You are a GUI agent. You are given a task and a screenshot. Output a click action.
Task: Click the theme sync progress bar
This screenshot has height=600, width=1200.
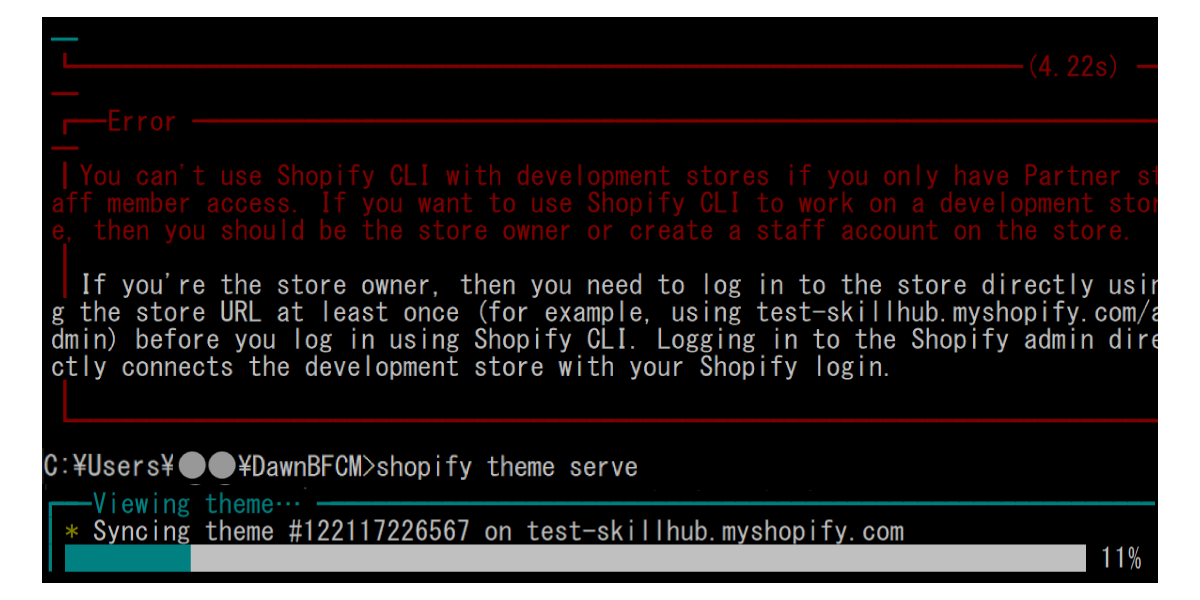(x=575, y=559)
